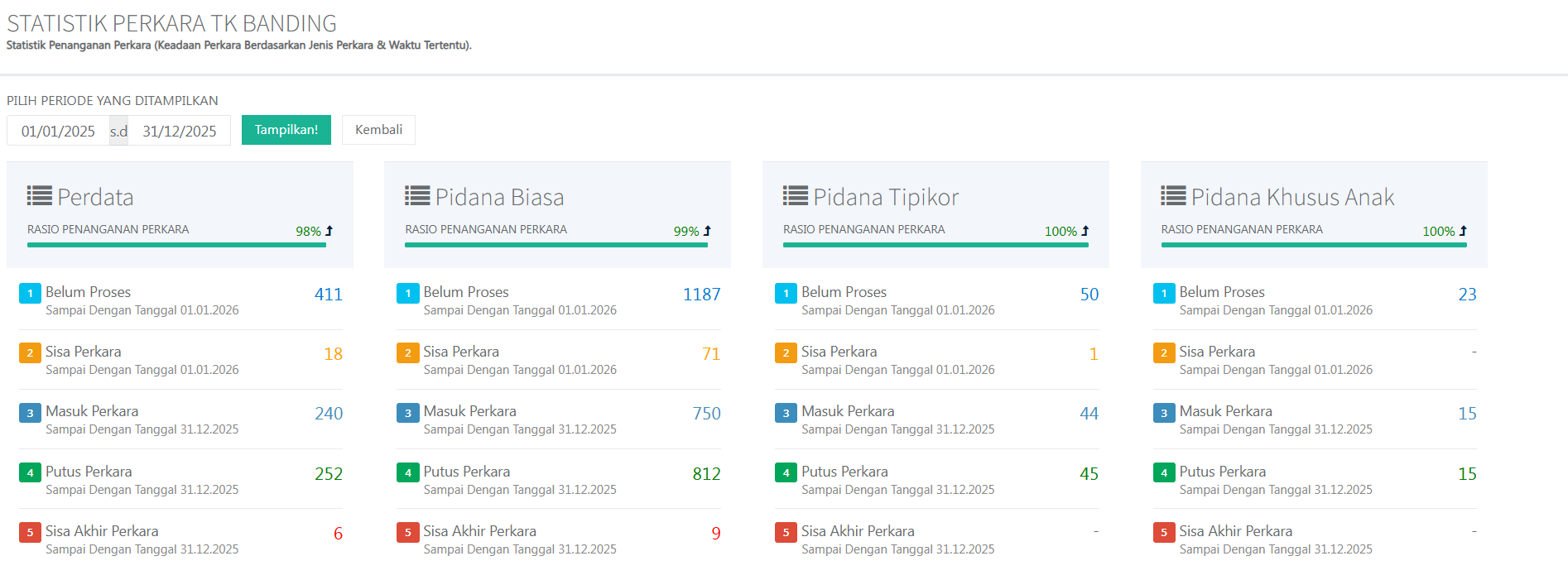This screenshot has height=580, width=1568.
Task: Click badge 4 of Putus Perkara in Pidana Biasa
Action: click(408, 472)
